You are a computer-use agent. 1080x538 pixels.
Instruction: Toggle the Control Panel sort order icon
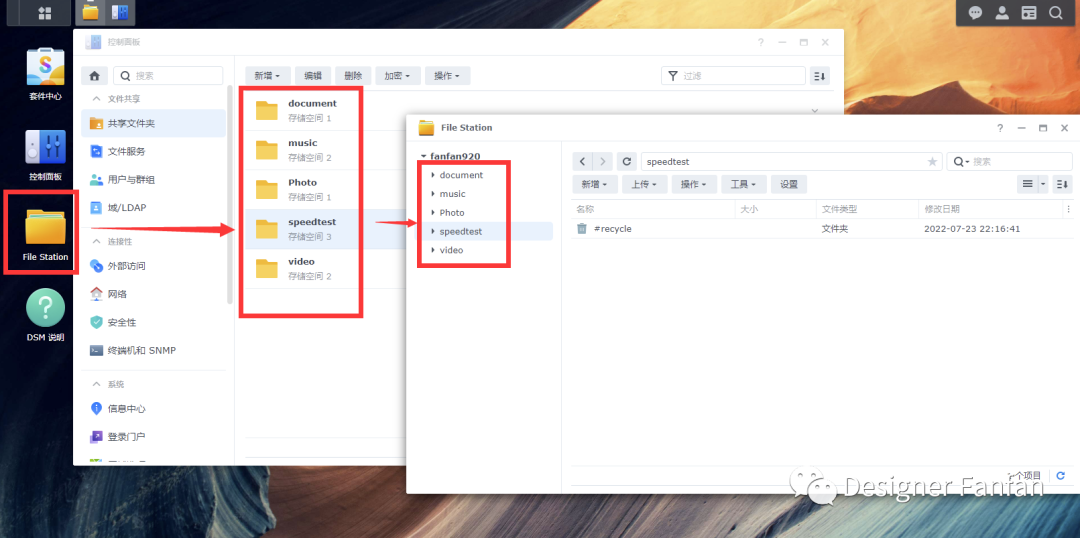(x=820, y=76)
